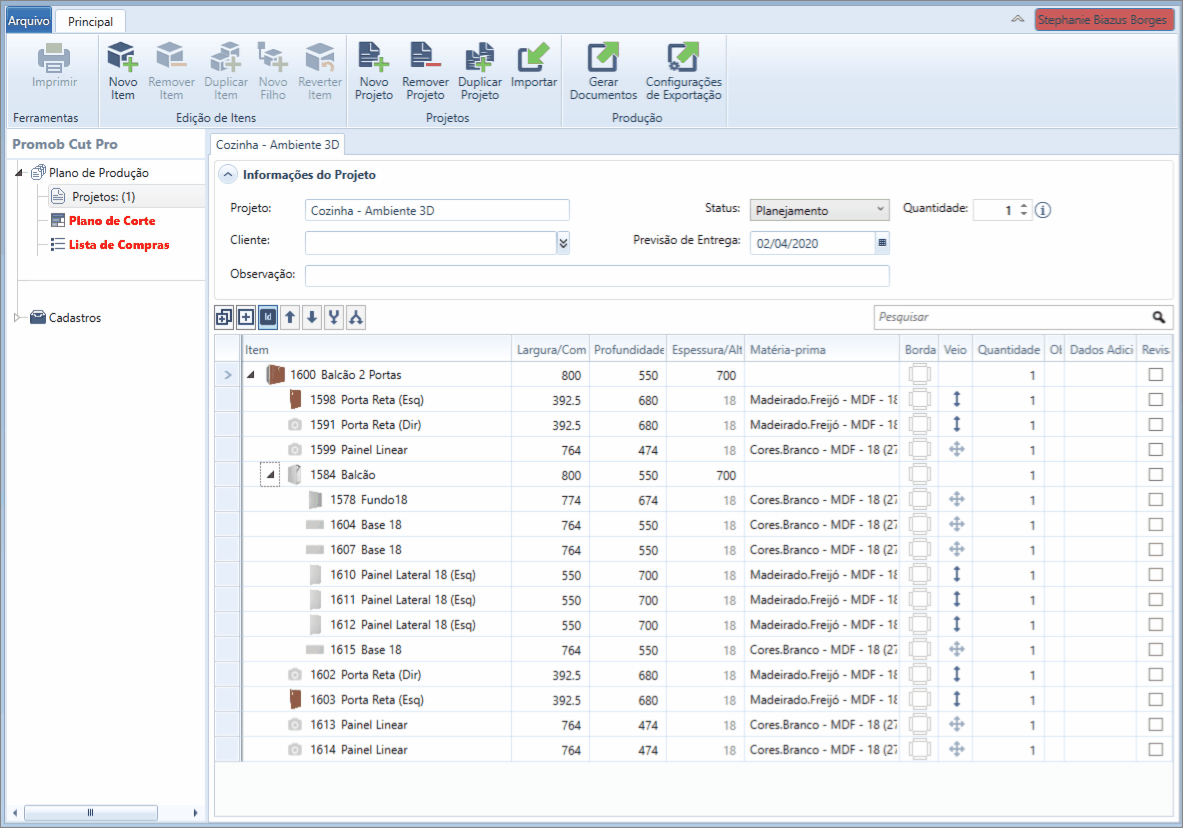Check Revisão box for 1599 Painel Linear

[x=1155, y=449]
